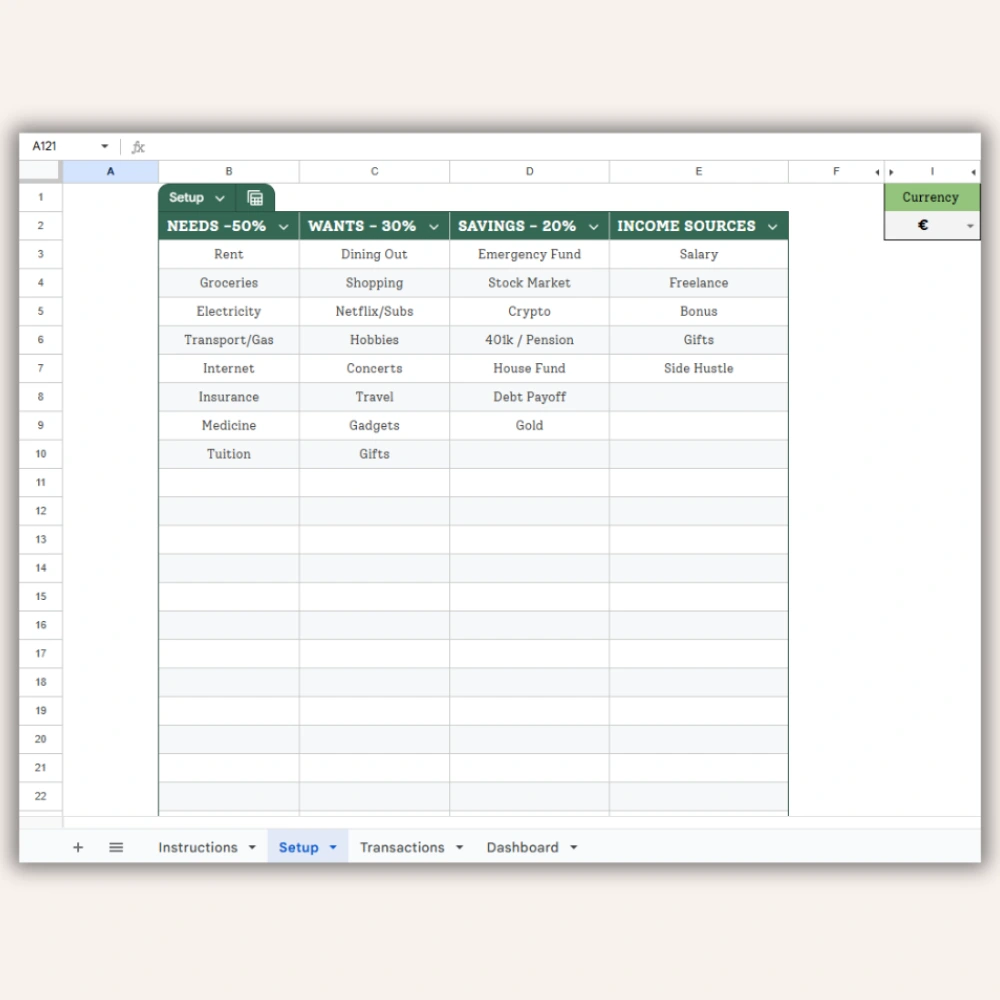Viewport: 1000px width, 1000px height.
Task: Open the SAVINGS - 20% dropdown chevron
Action: coord(594,226)
